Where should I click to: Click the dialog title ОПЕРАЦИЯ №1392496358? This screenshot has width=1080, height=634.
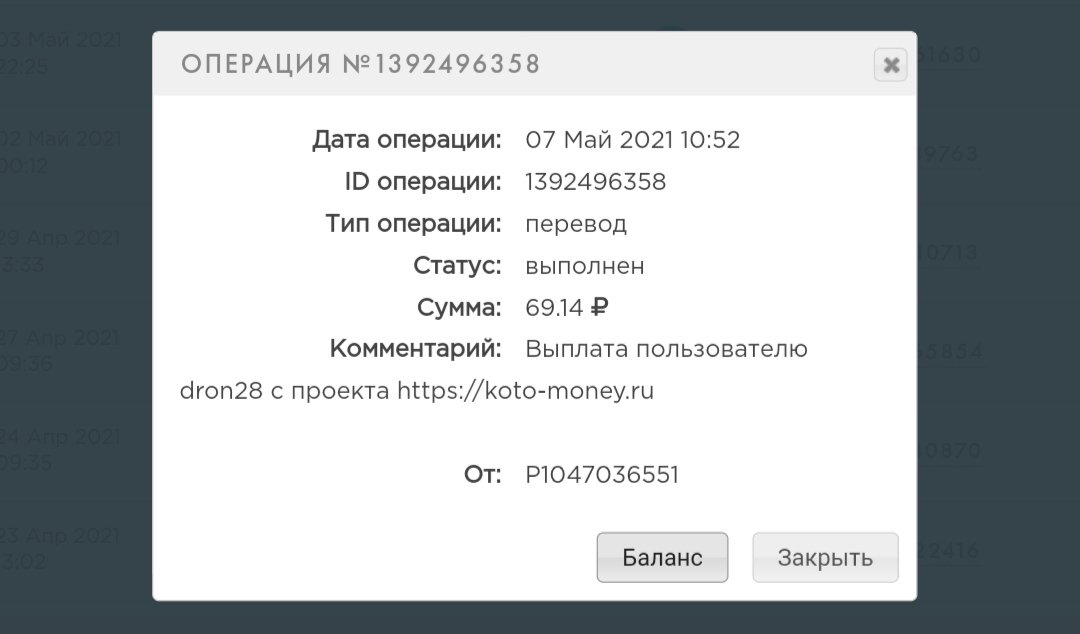(360, 64)
